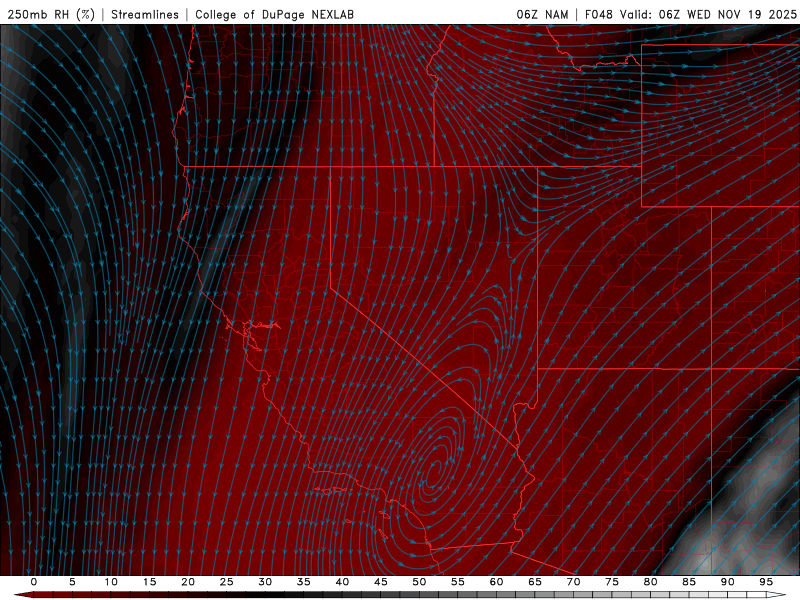Click the "5" color scale label
Screen dimensions: 800x600
pos(72,582)
